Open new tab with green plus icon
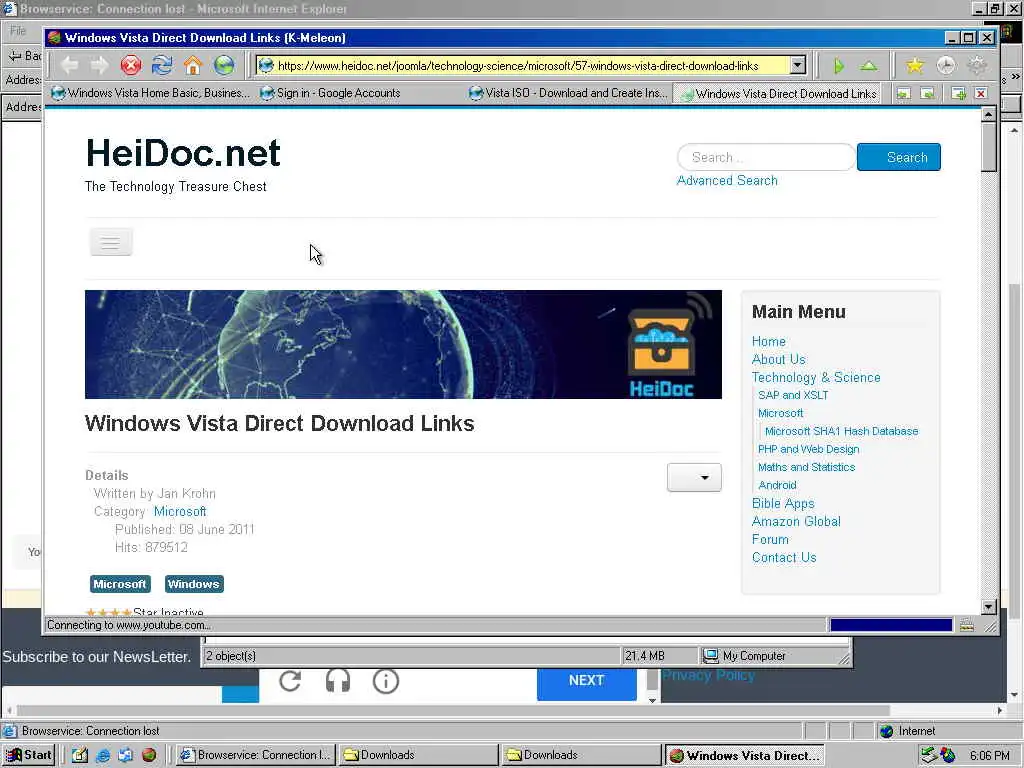This screenshot has height=768, width=1024. coord(958,94)
